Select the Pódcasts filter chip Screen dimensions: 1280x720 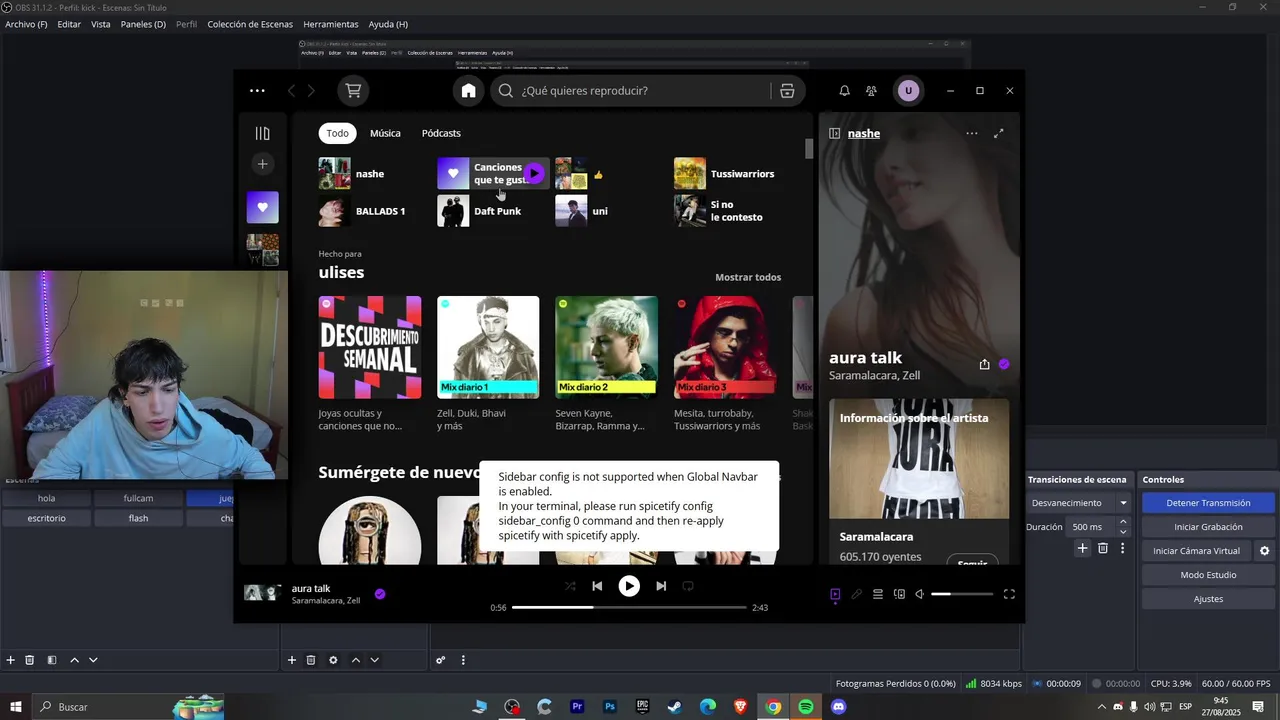pyautogui.click(x=441, y=133)
